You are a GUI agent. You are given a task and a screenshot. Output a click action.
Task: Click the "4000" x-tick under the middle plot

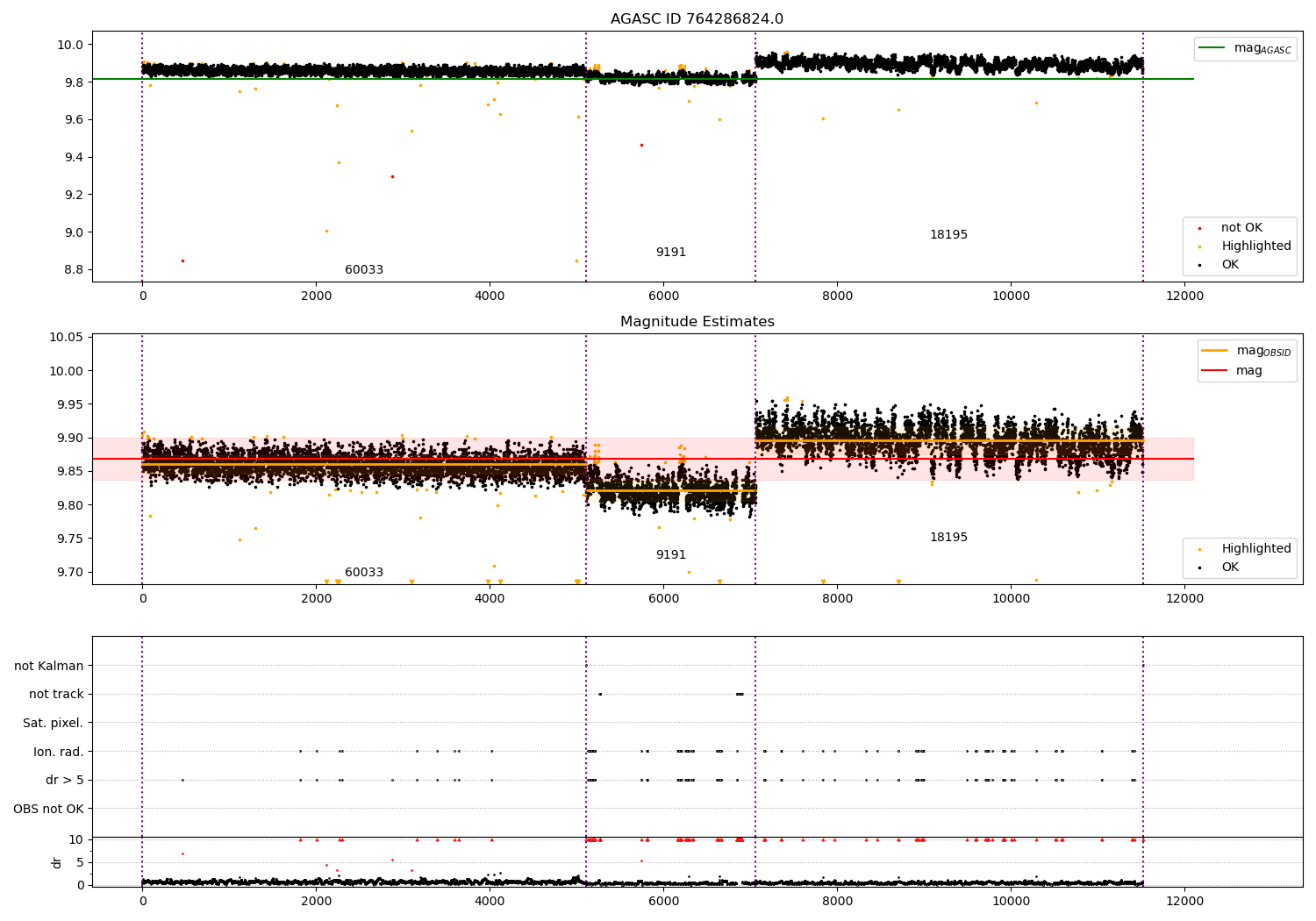(x=490, y=598)
